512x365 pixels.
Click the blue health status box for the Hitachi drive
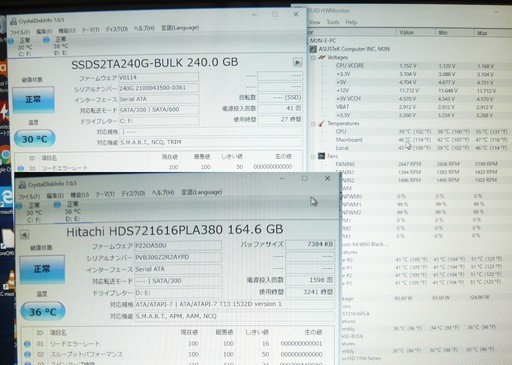click(42, 269)
